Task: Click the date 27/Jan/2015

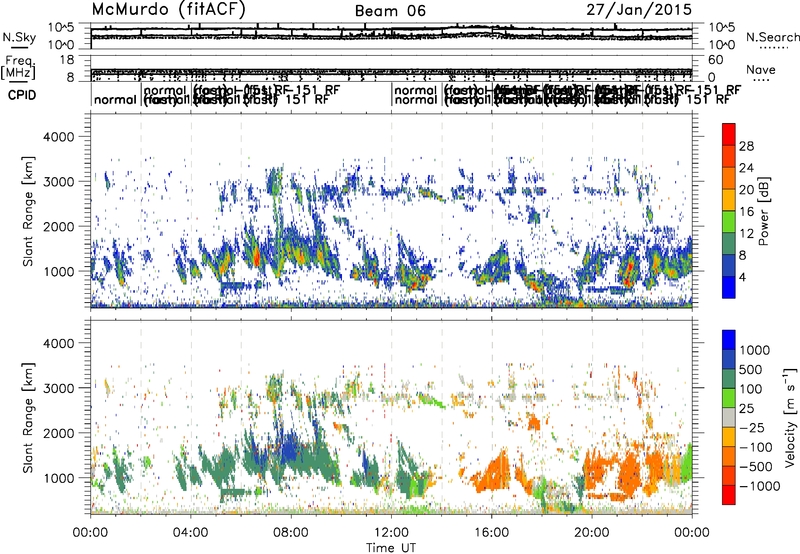Action: [639, 10]
